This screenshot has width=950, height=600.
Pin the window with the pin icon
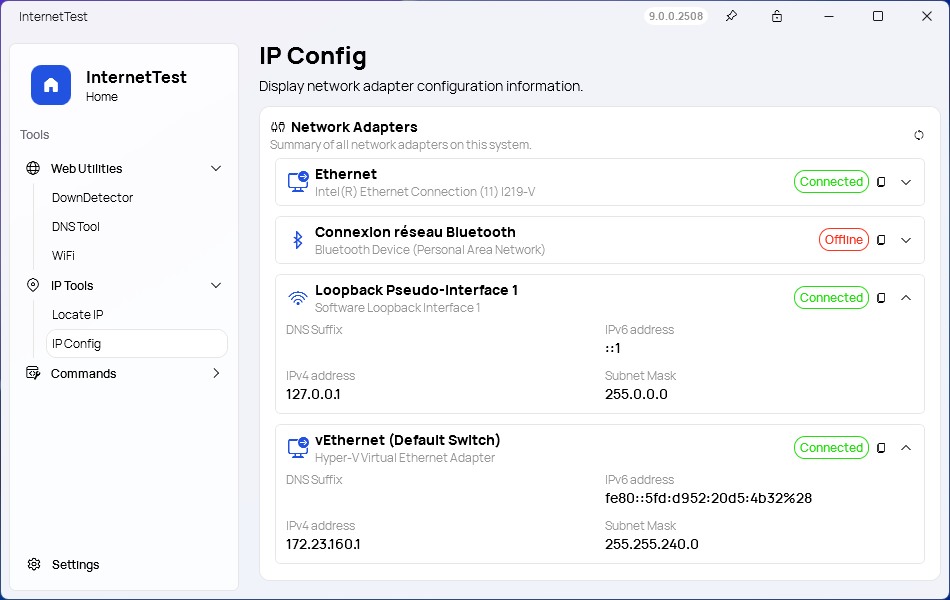coord(731,16)
